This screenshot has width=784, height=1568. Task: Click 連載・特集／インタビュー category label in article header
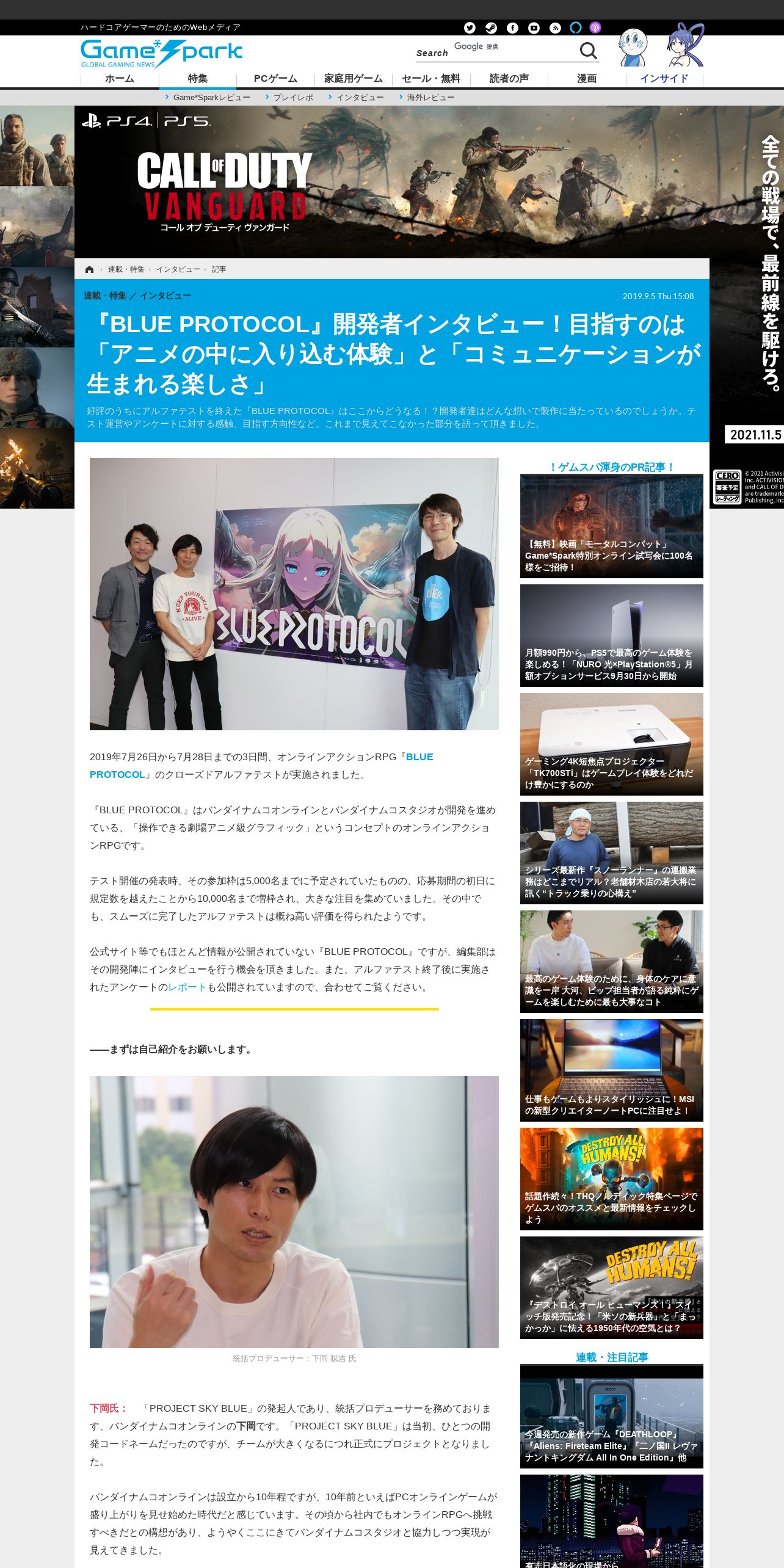click(x=137, y=296)
